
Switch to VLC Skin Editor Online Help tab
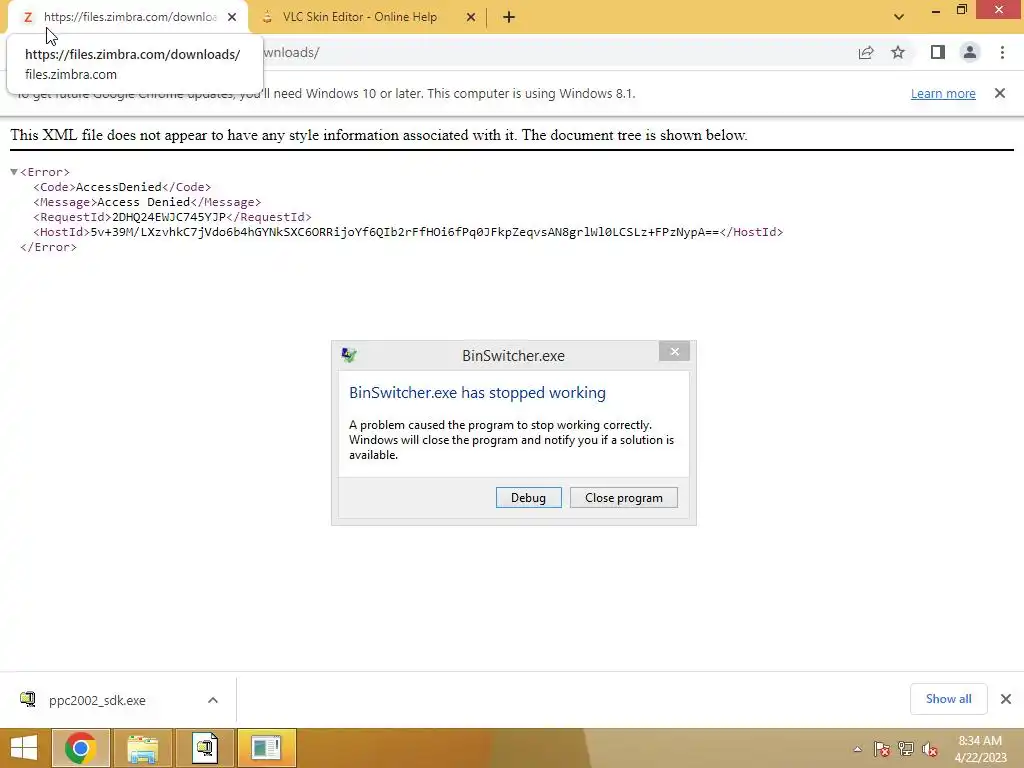(x=360, y=17)
